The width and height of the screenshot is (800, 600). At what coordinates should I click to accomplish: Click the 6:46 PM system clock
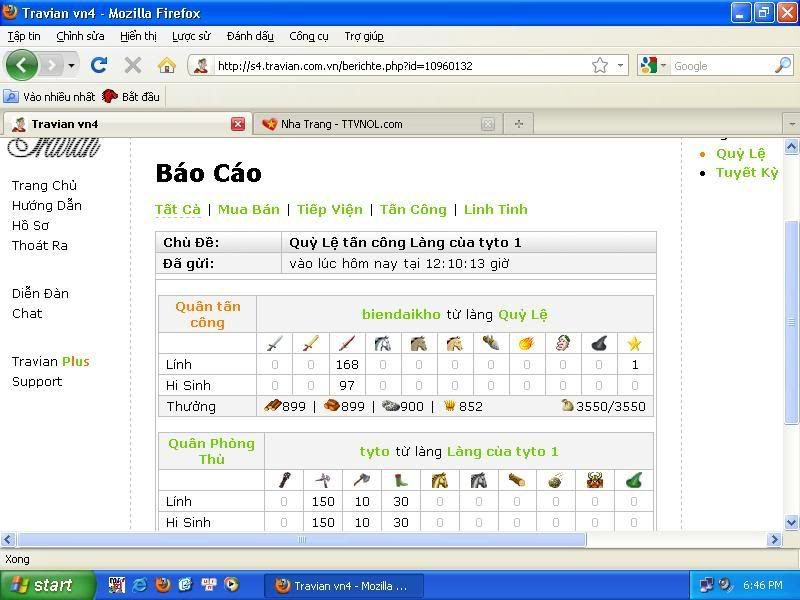pos(763,585)
